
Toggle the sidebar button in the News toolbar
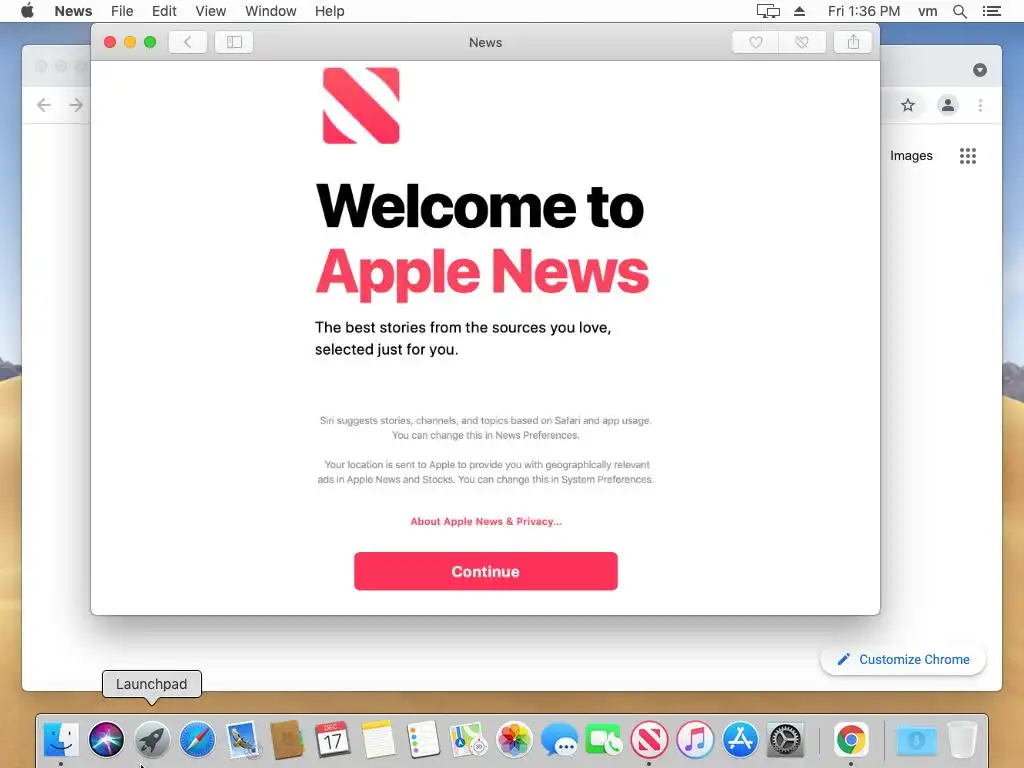tap(234, 42)
